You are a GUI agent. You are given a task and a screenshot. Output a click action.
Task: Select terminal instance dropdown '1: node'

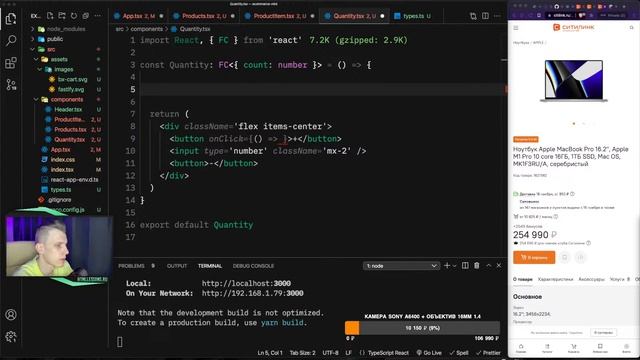point(401,266)
